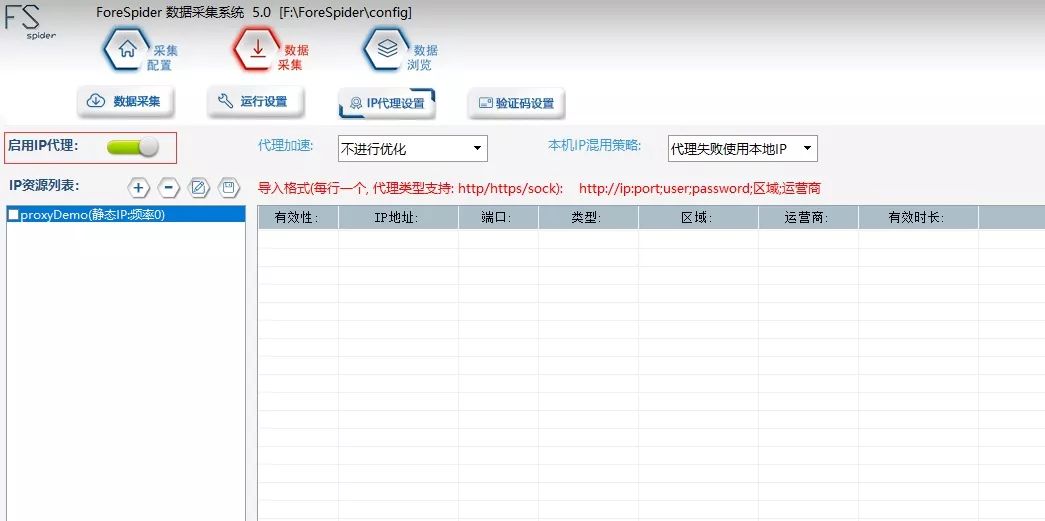The width and height of the screenshot is (1045, 521).
Task: Click the ForeSpider 数据采集系统 title text
Action: [253, 13]
